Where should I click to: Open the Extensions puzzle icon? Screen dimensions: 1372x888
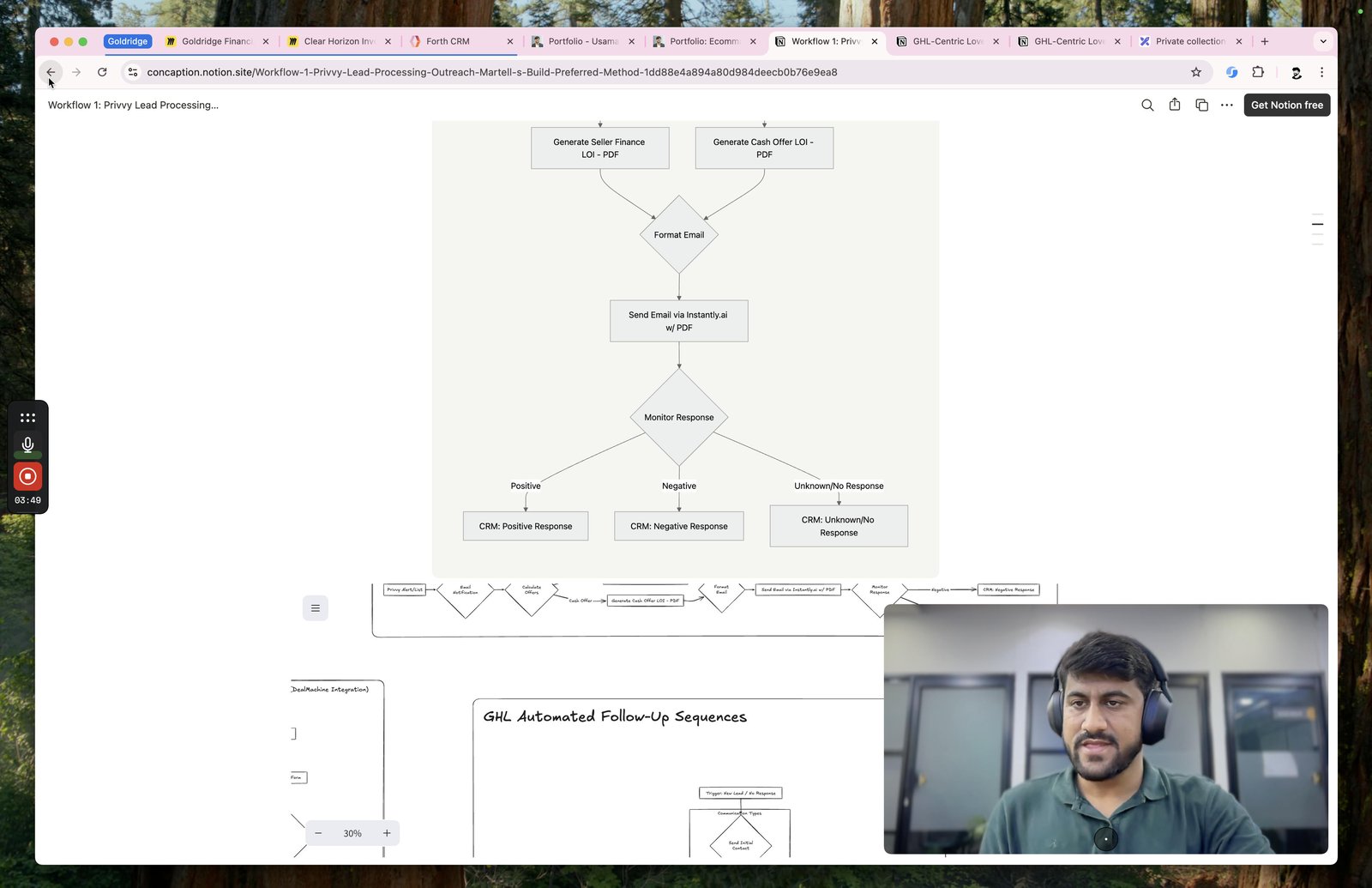tap(1258, 72)
